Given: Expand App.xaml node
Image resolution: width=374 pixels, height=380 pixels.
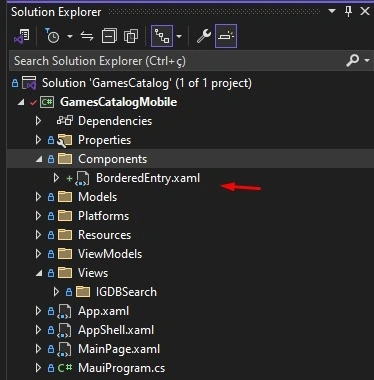Looking at the screenshot, I should 39,311.
